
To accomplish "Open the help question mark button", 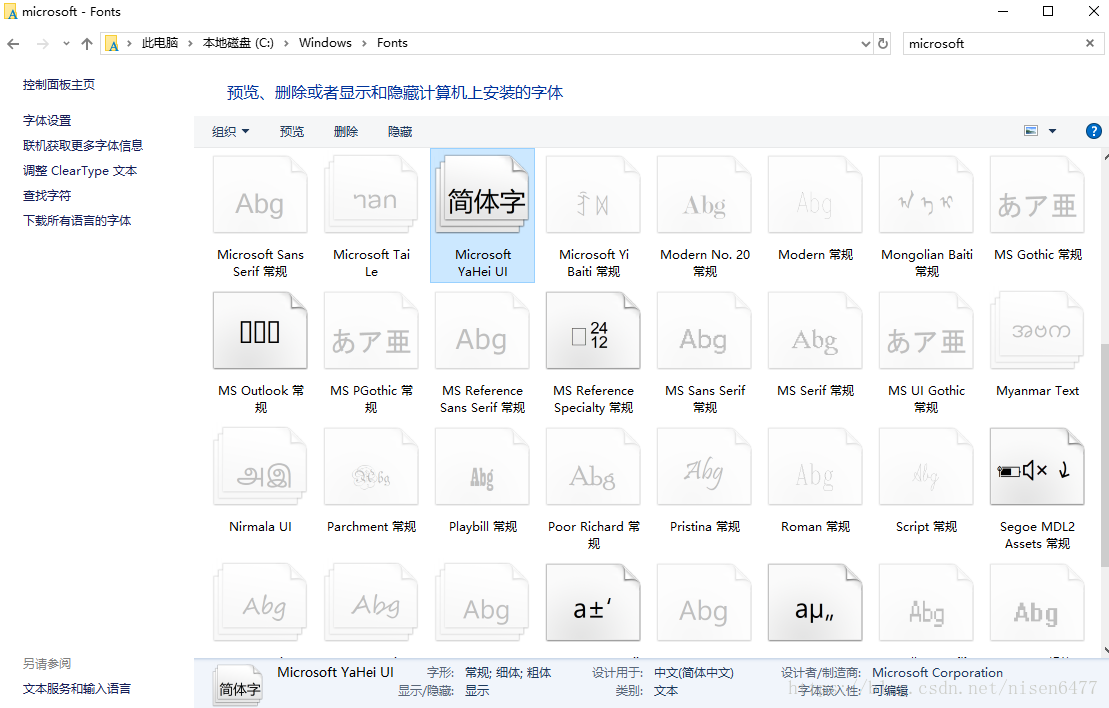I will pos(1093,131).
